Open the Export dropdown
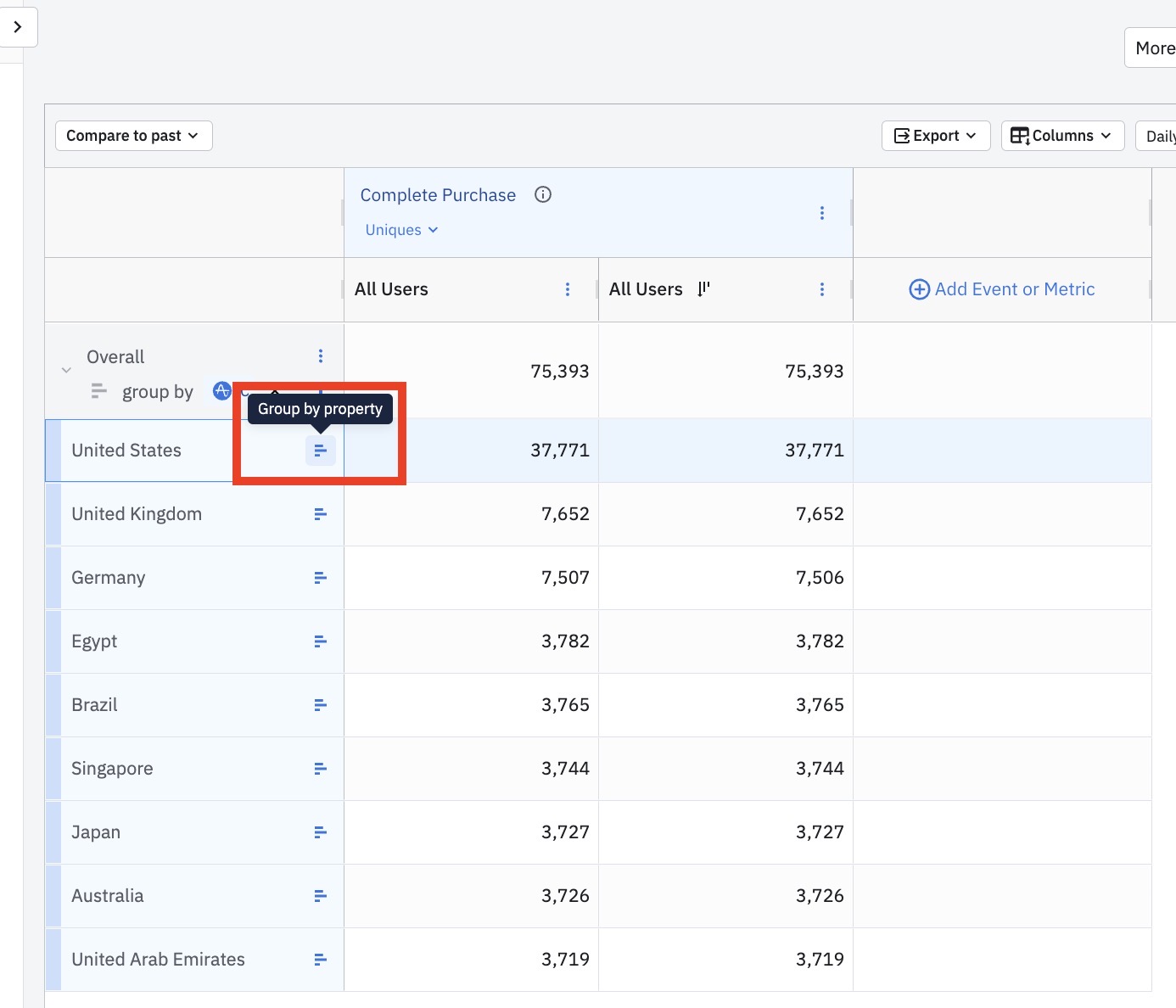Screen dimensions: 1176x1008 (935, 136)
